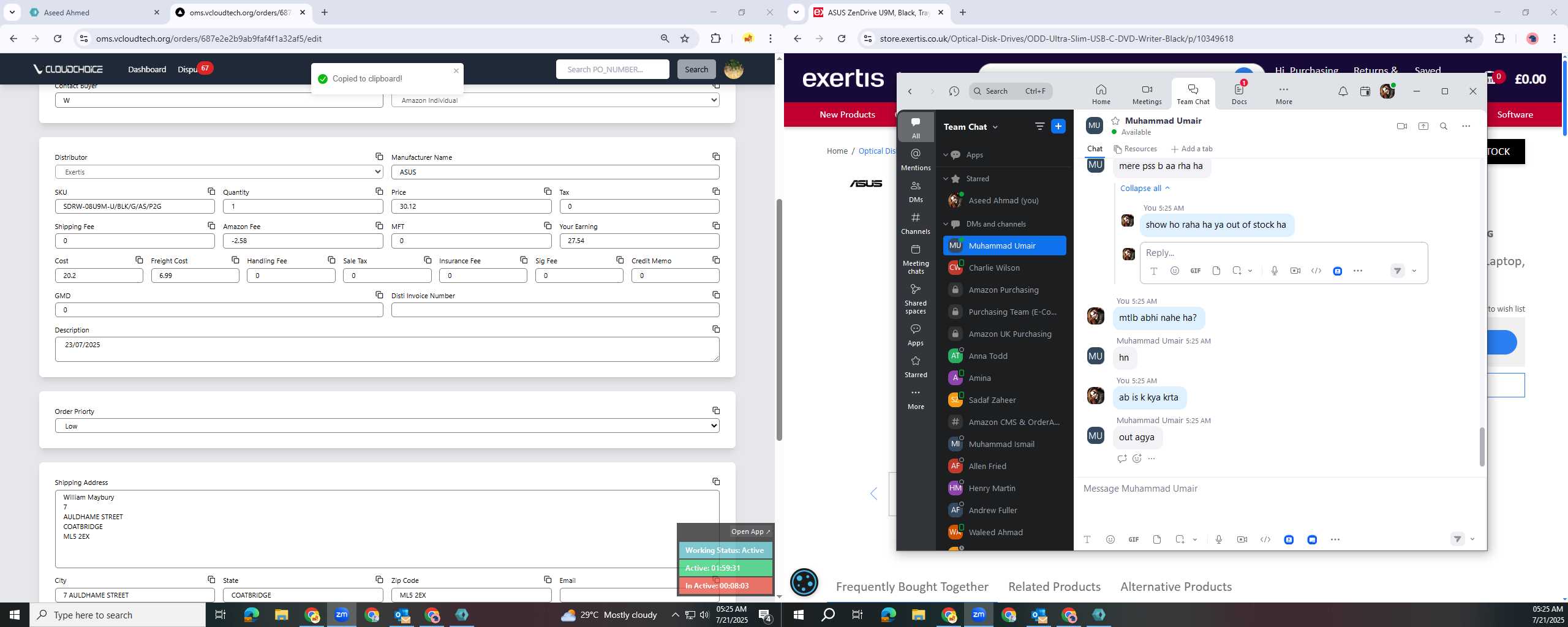Image resolution: width=1568 pixels, height=627 pixels.
Task: Switch to Zoom Meetings tab
Action: 1147,94
